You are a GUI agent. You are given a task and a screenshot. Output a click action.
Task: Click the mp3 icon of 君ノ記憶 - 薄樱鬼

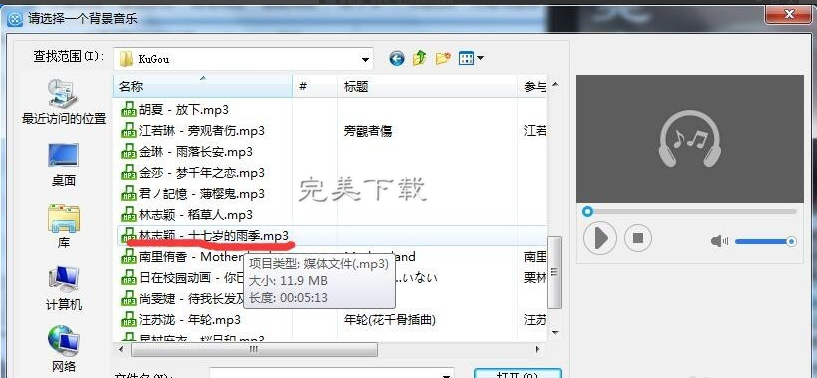[128, 194]
